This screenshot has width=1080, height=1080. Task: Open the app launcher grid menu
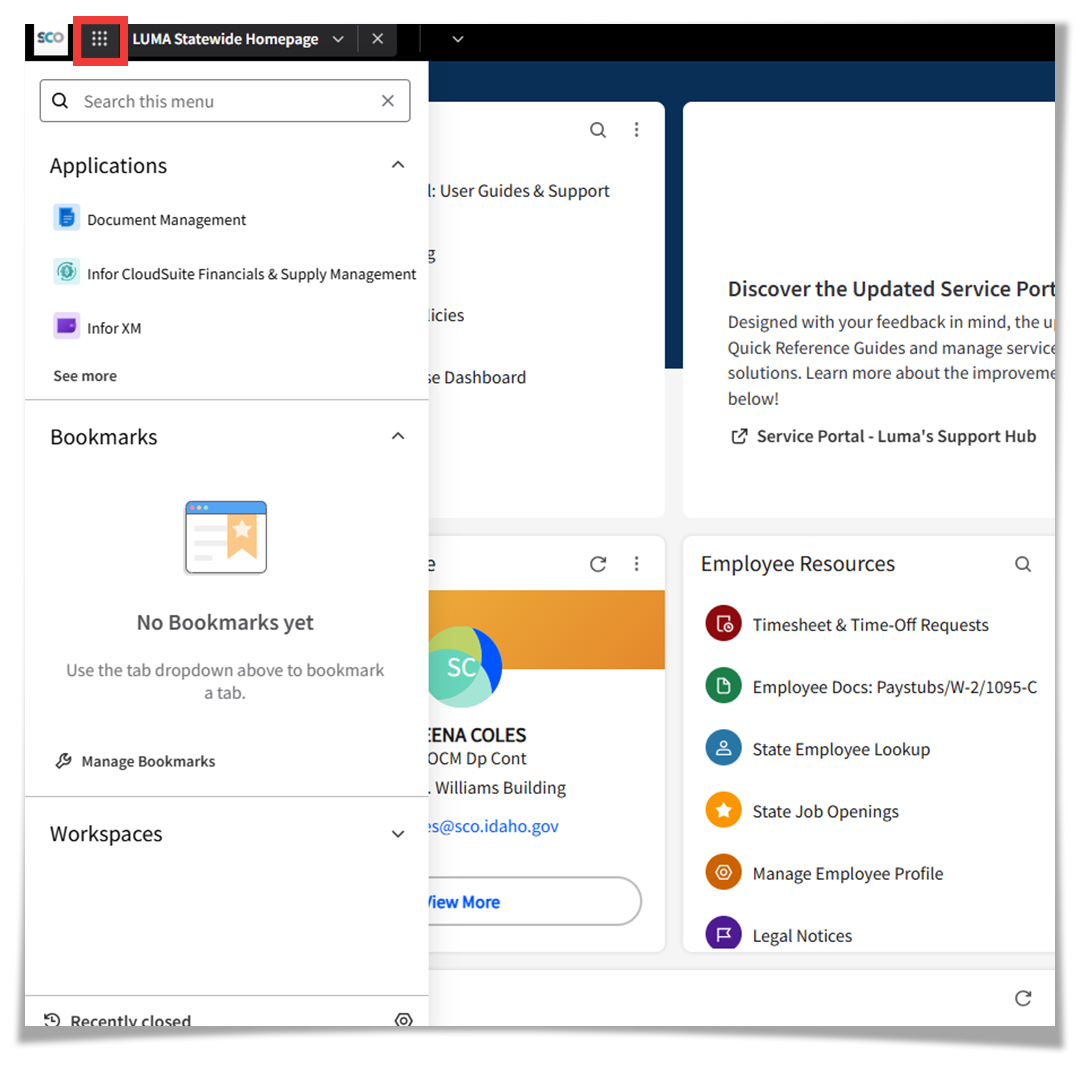[x=100, y=39]
